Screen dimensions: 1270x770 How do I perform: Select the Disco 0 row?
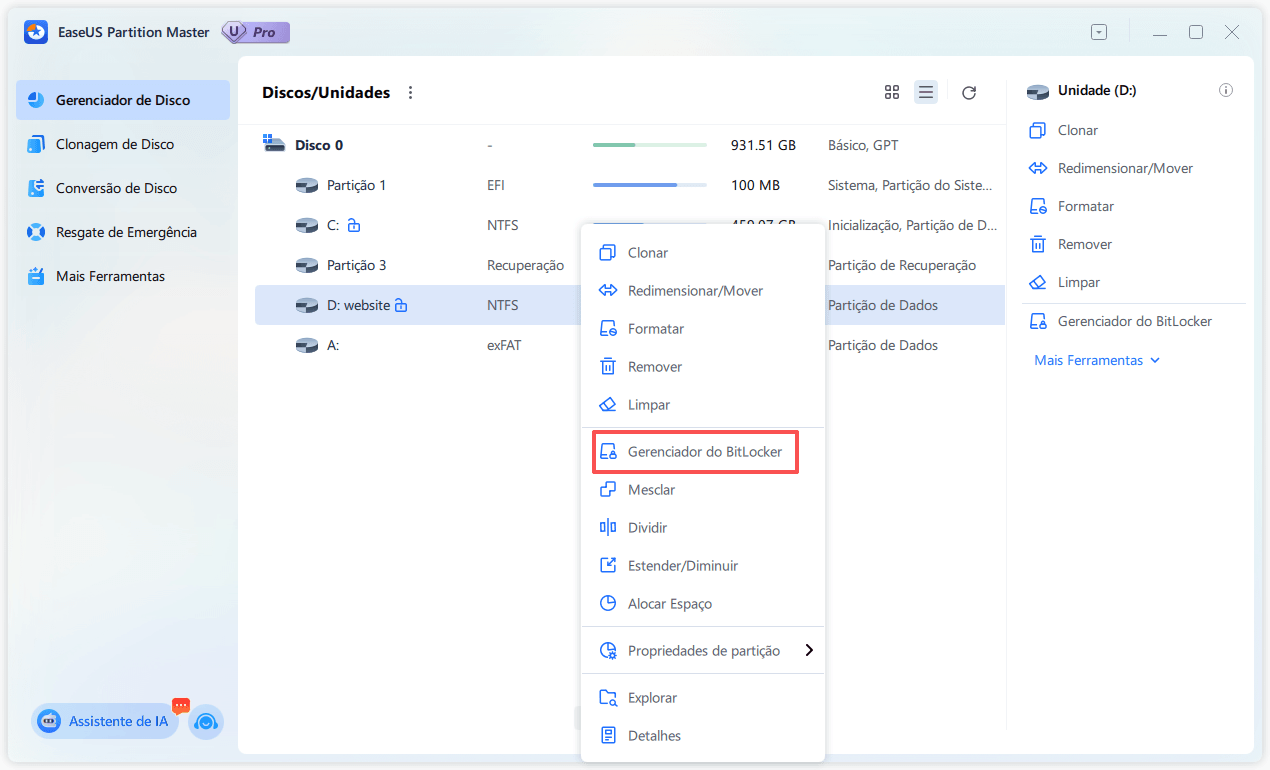coord(630,145)
